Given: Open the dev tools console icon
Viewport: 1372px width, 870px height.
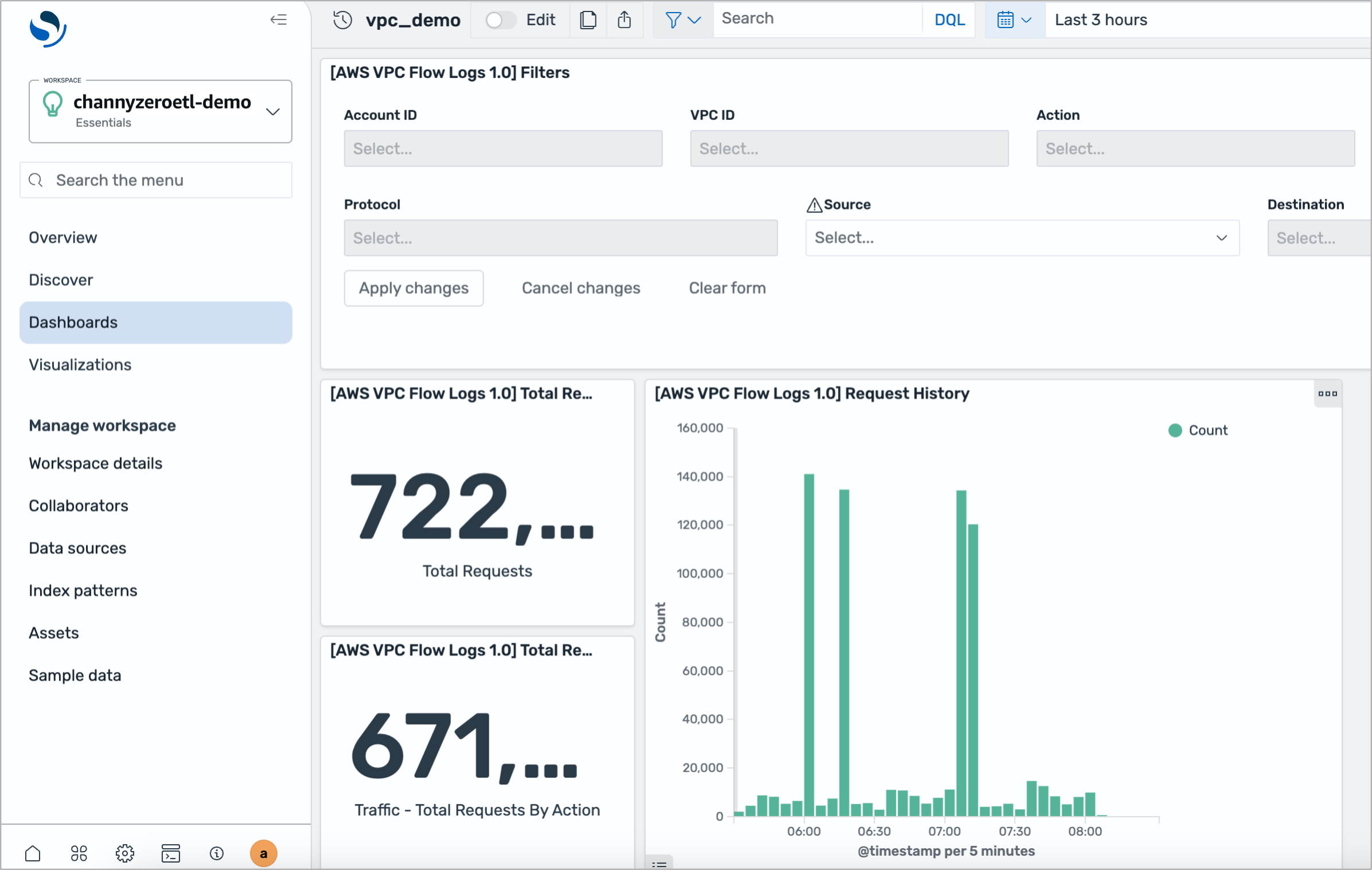Looking at the screenshot, I should pos(171,853).
